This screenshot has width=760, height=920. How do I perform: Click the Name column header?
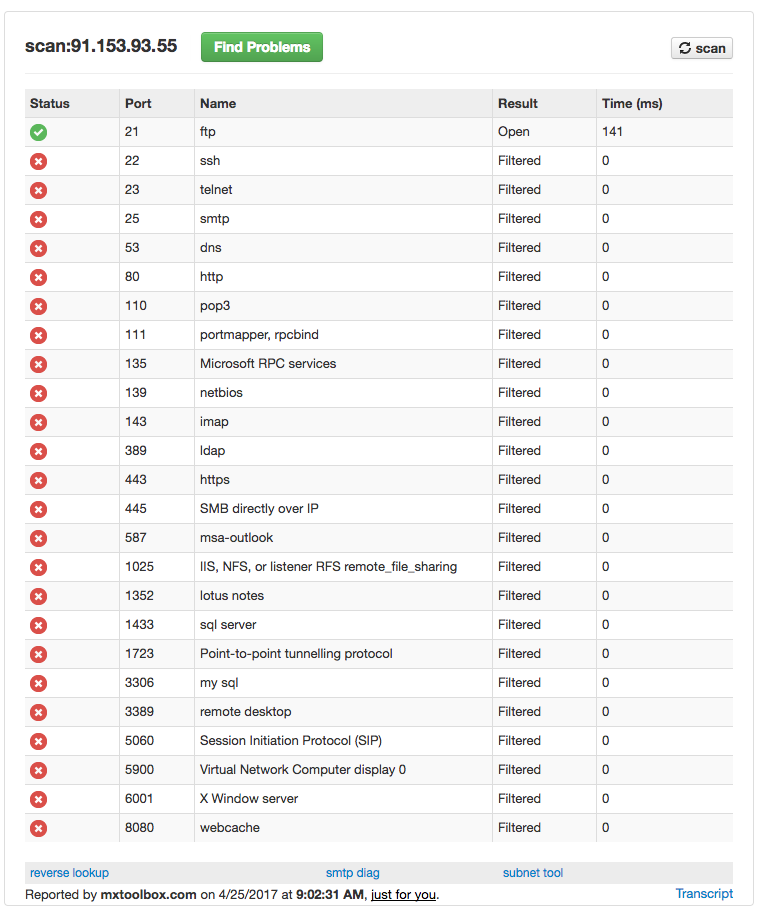pyautogui.click(x=218, y=104)
